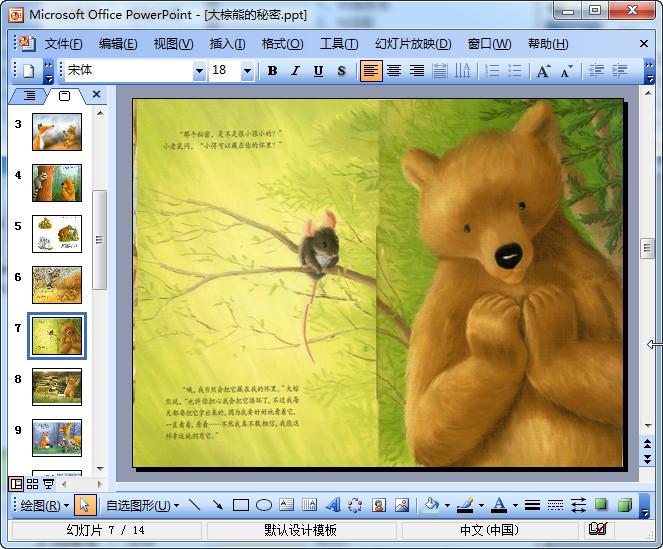Screen dimensions: 663x549
Task: Click the font color swatch button
Action: [498, 505]
